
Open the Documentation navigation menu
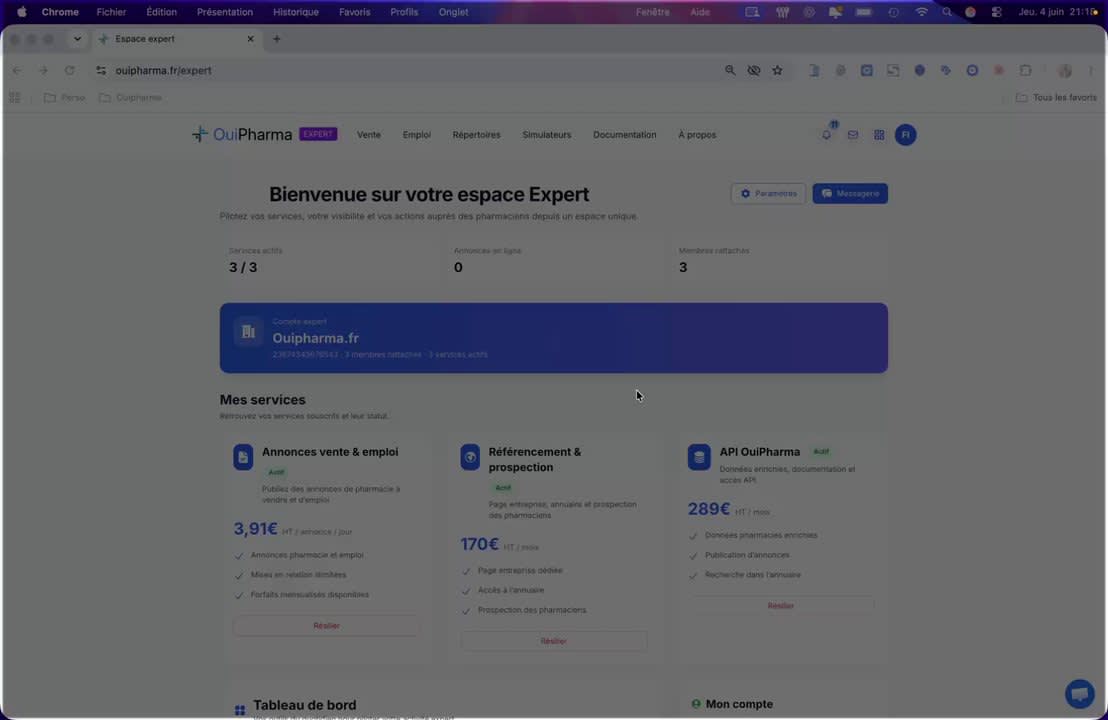[x=625, y=135]
